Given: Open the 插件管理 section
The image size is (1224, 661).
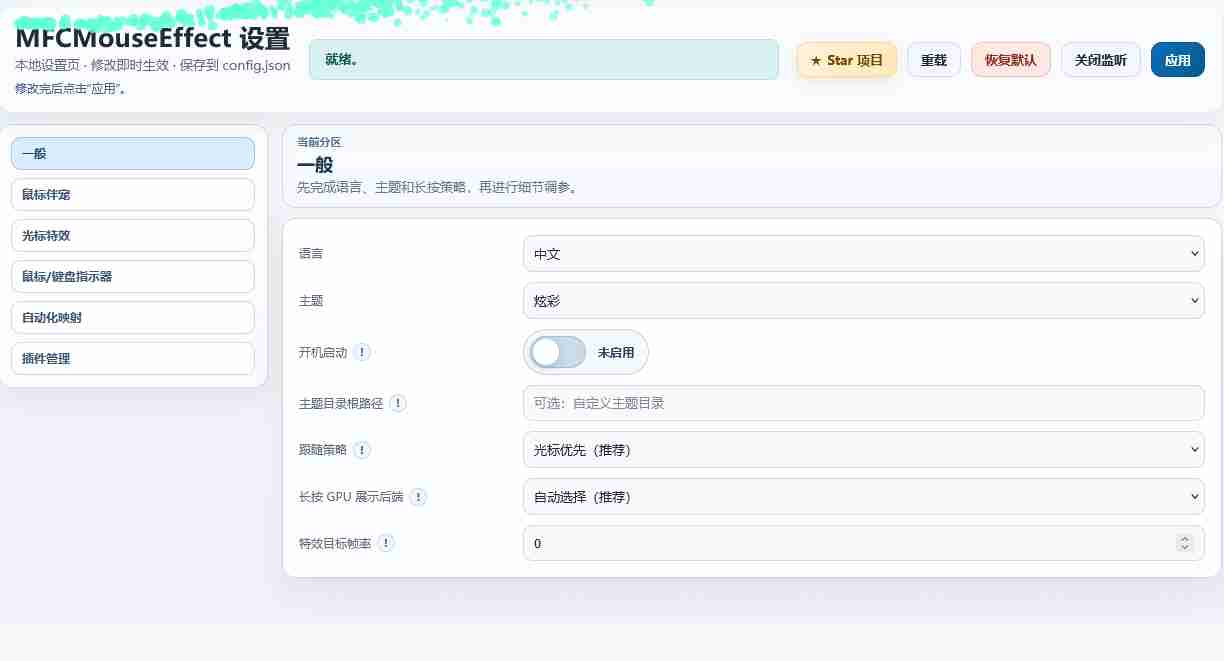Looking at the screenshot, I should (132, 358).
